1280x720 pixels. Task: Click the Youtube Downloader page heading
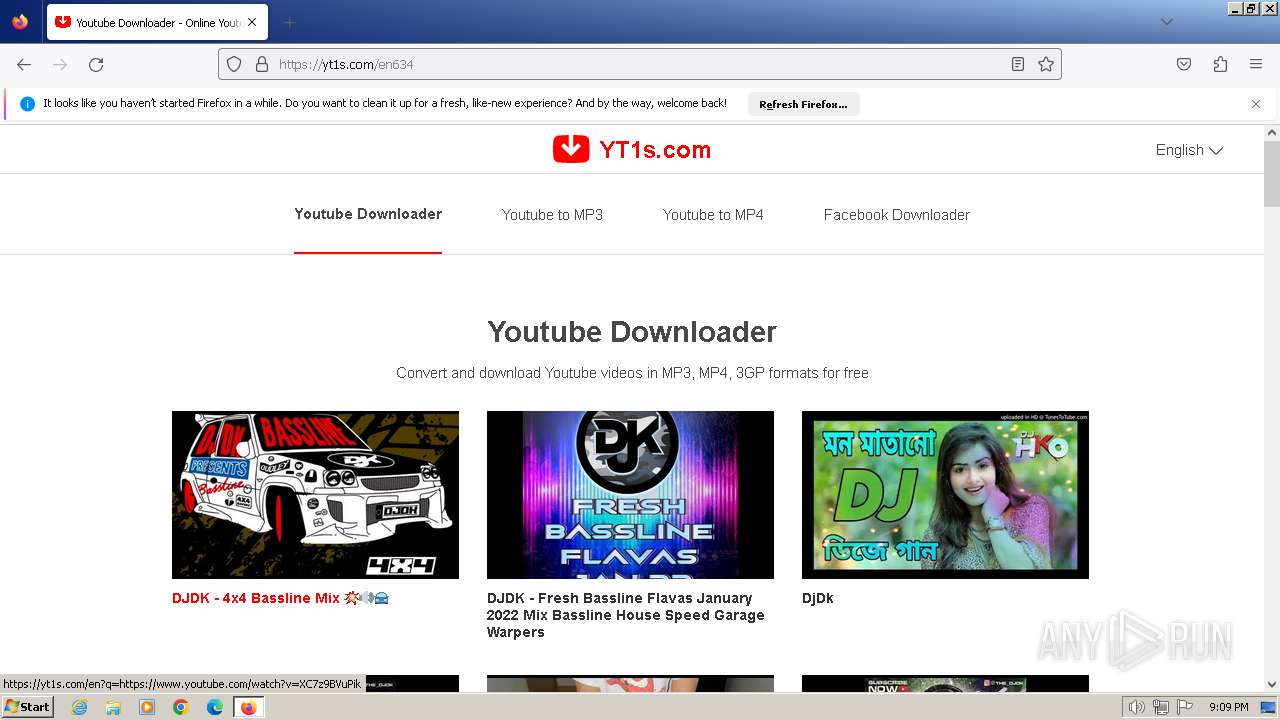(632, 332)
